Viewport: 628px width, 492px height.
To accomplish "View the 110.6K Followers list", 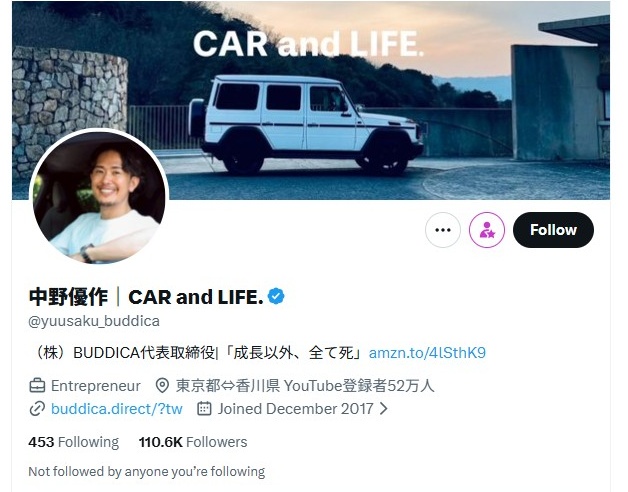I will 193,442.
